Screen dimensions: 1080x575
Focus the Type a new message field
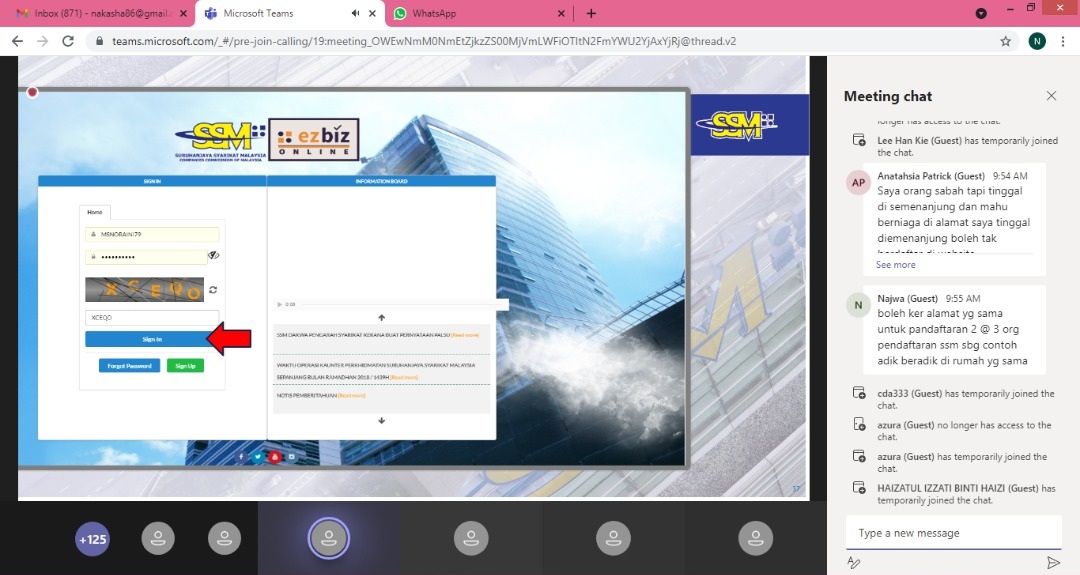(952, 533)
